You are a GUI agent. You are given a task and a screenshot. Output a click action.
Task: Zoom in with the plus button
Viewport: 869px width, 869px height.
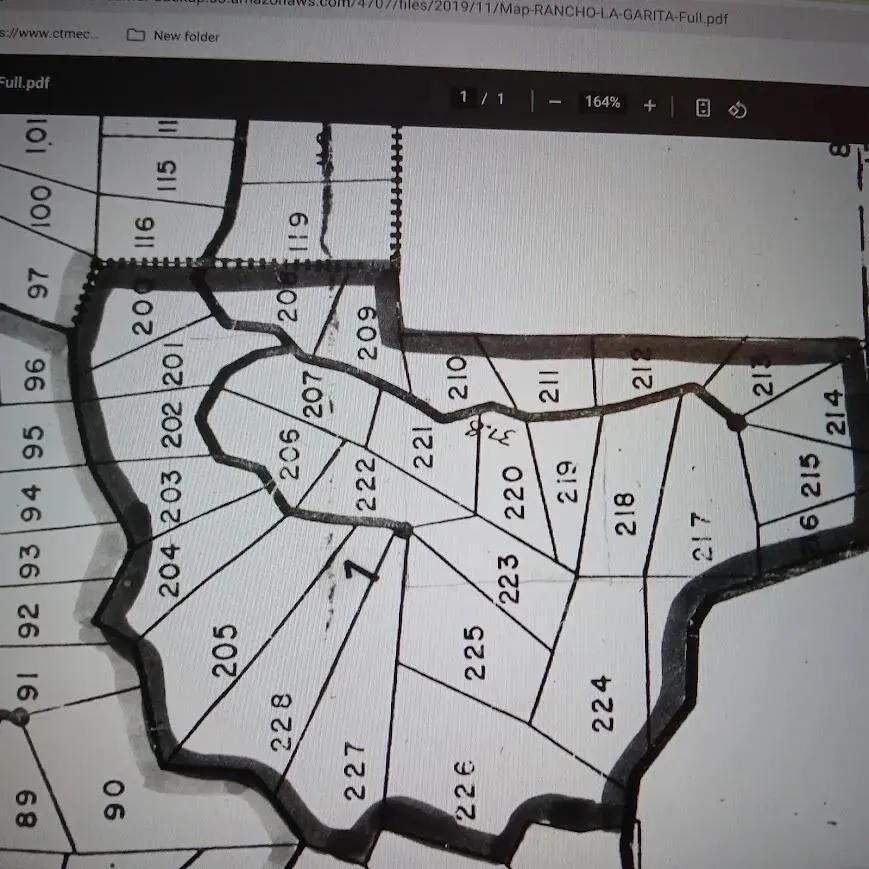coord(650,105)
